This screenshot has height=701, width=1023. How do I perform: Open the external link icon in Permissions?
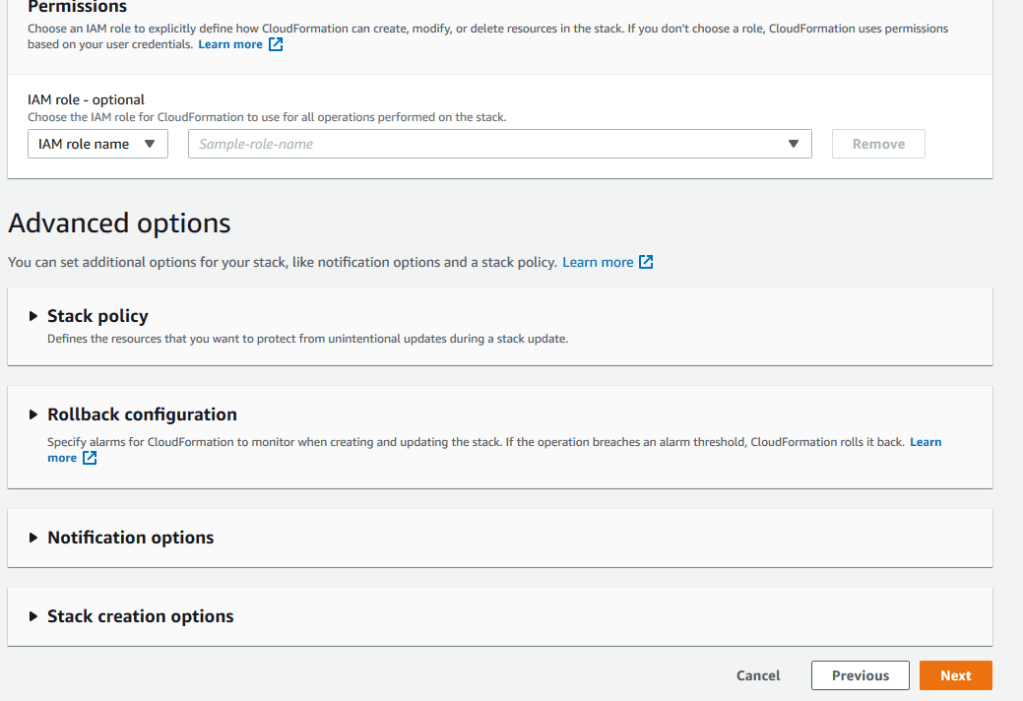tap(276, 45)
